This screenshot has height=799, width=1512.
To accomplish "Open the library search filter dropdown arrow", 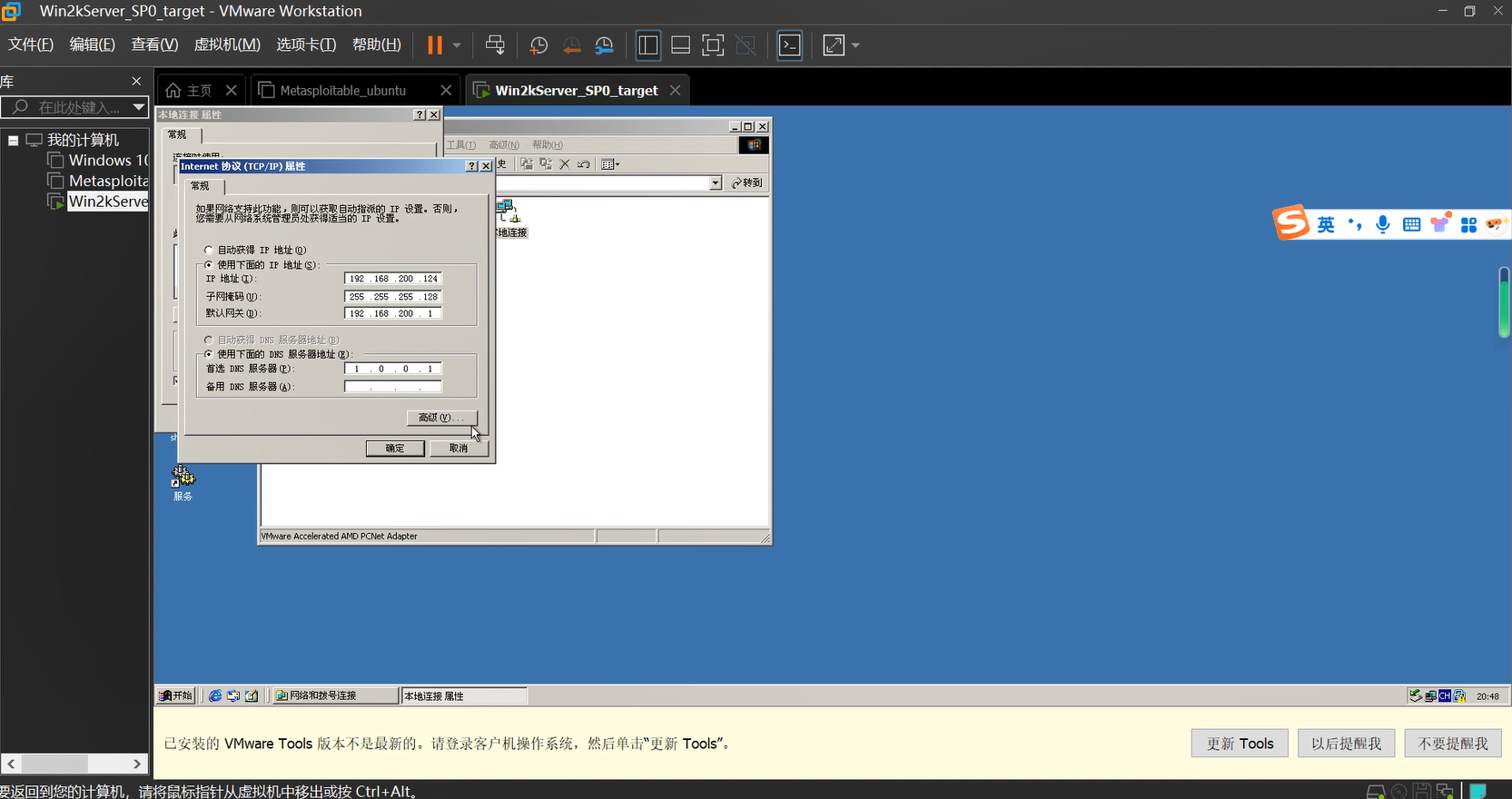I will (139, 107).
